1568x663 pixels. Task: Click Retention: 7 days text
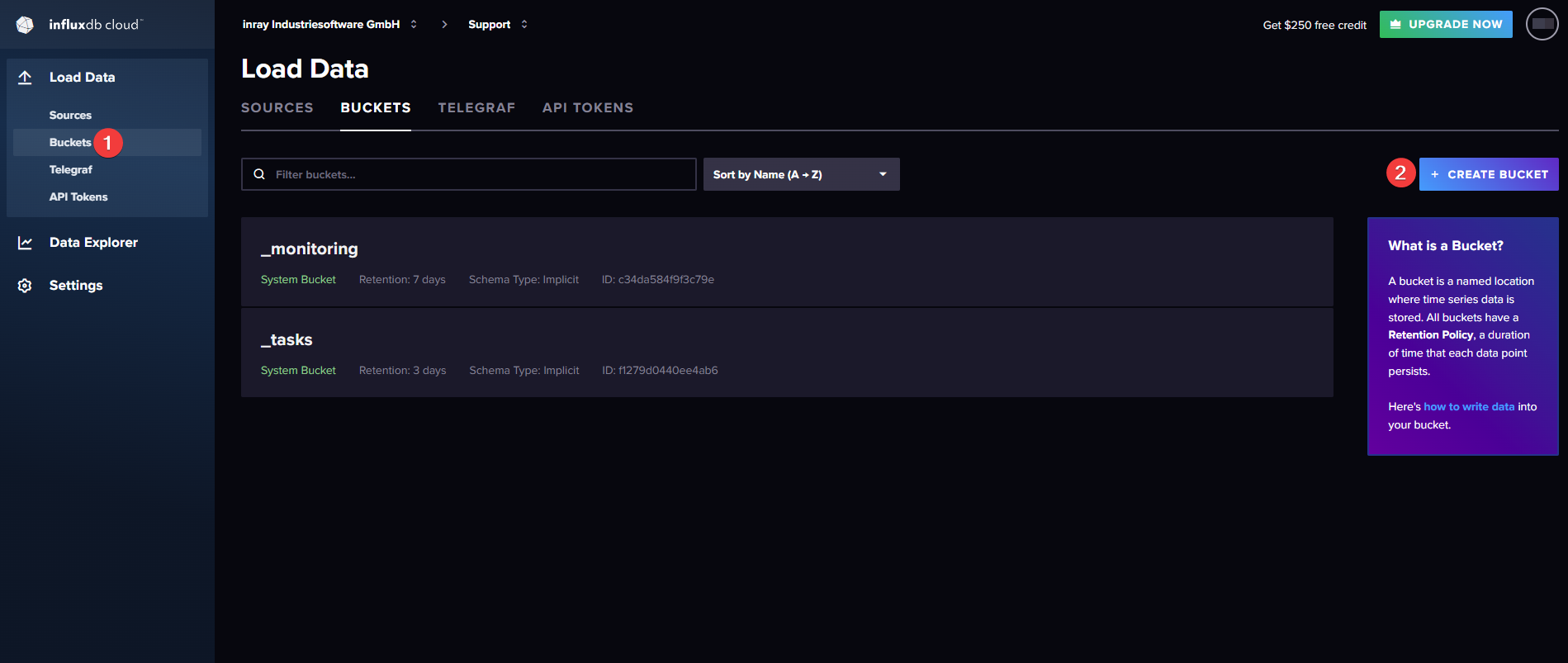[x=402, y=280]
